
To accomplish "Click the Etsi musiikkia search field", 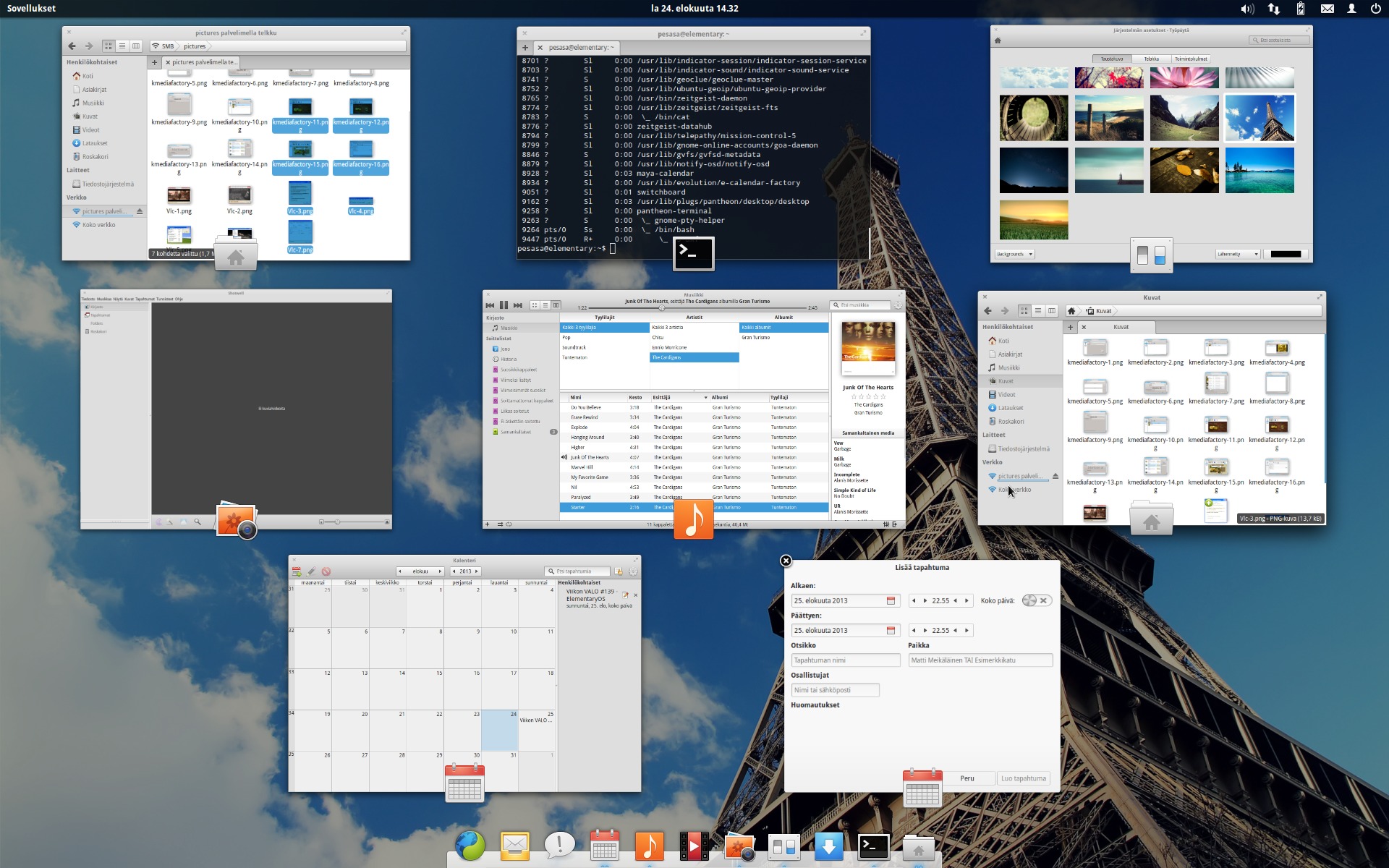I will coord(861,305).
